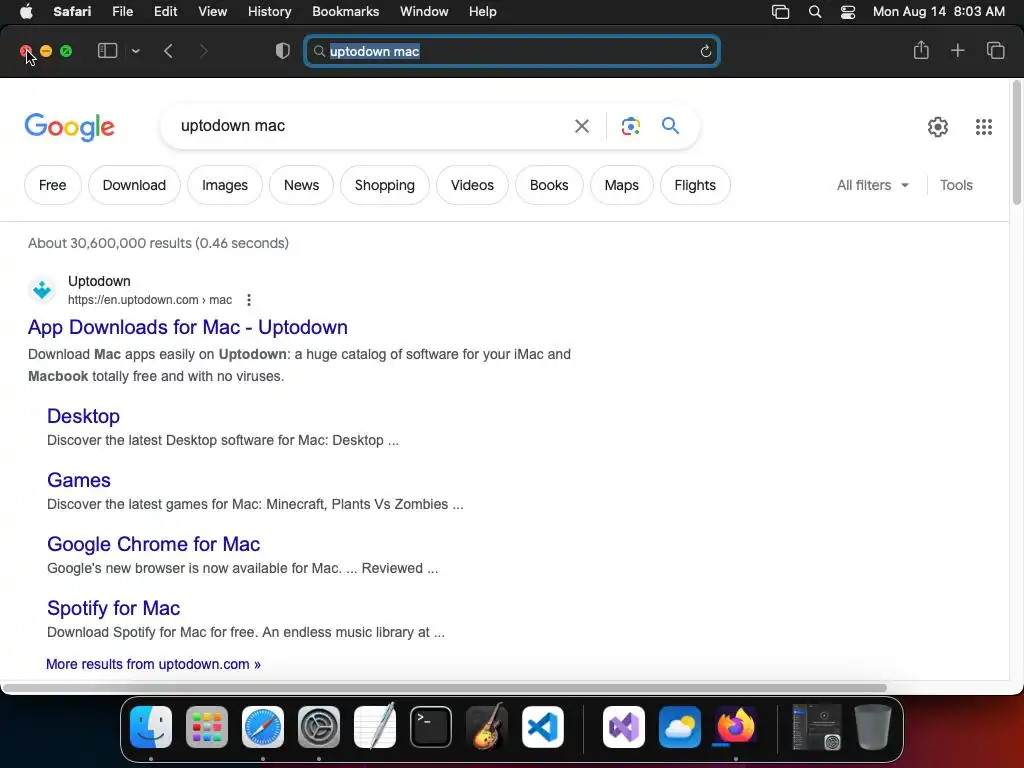The width and height of the screenshot is (1024, 768).
Task: Open the Google Chrome for Mac sitelink
Action: pos(153,544)
